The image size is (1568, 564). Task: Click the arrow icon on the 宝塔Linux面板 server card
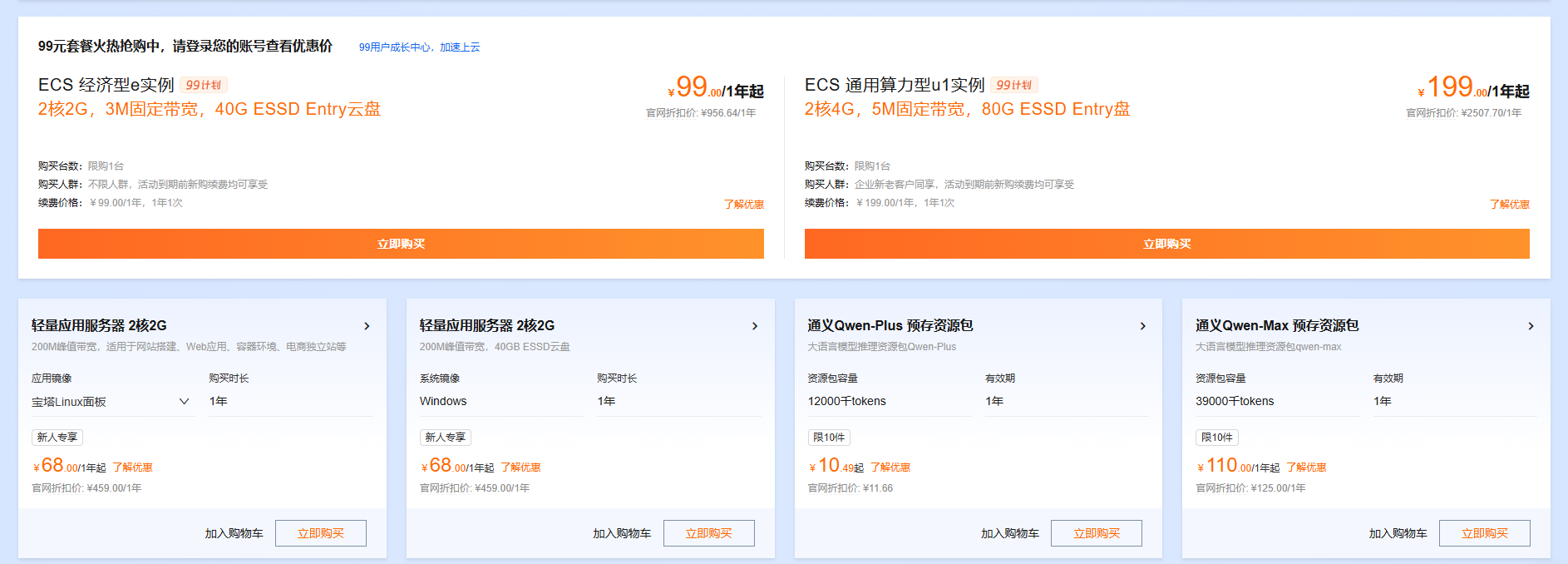[x=367, y=326]
